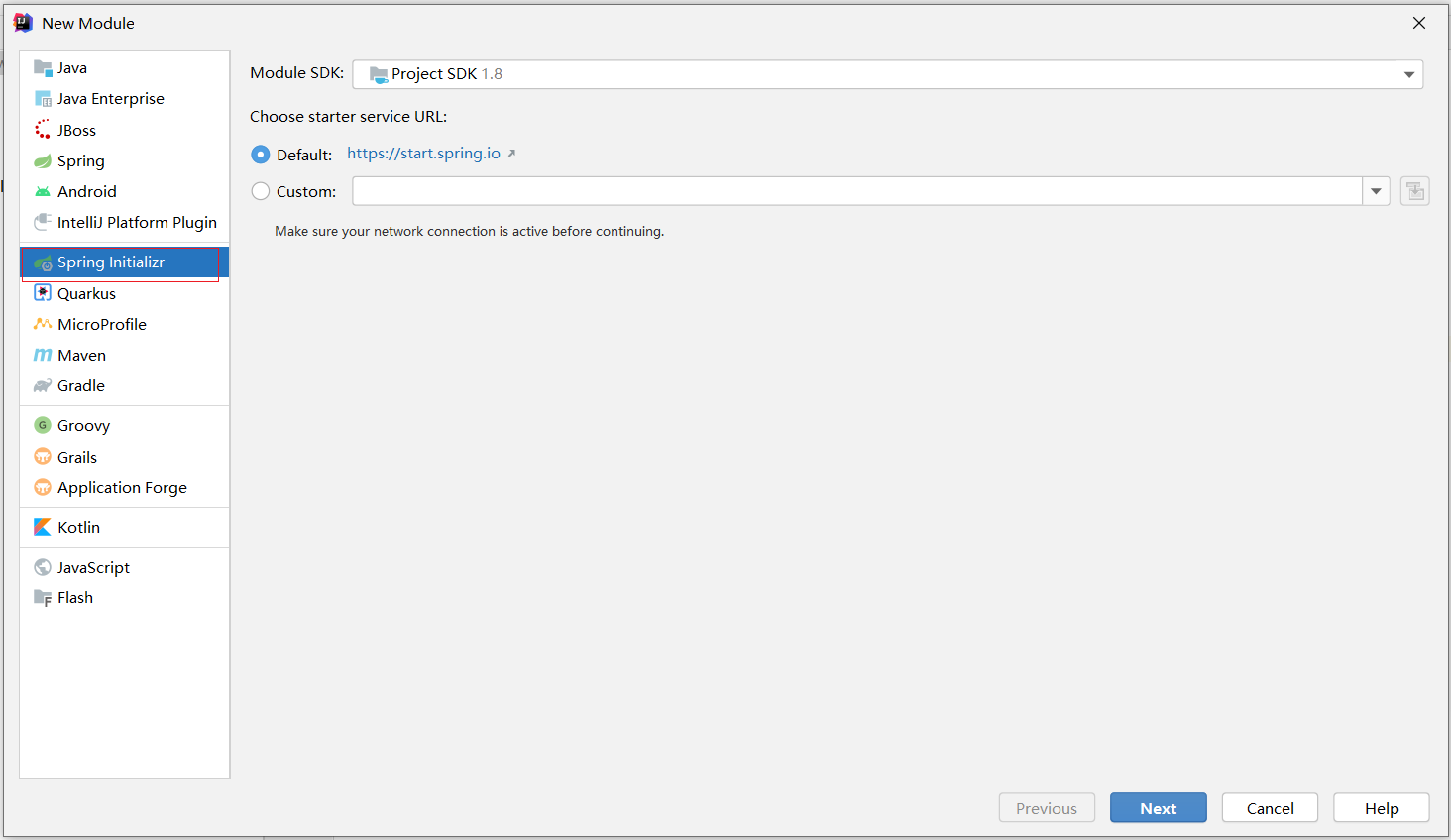
Task: Choose MicroProfile from the module list
Action: tap(101, 324)
